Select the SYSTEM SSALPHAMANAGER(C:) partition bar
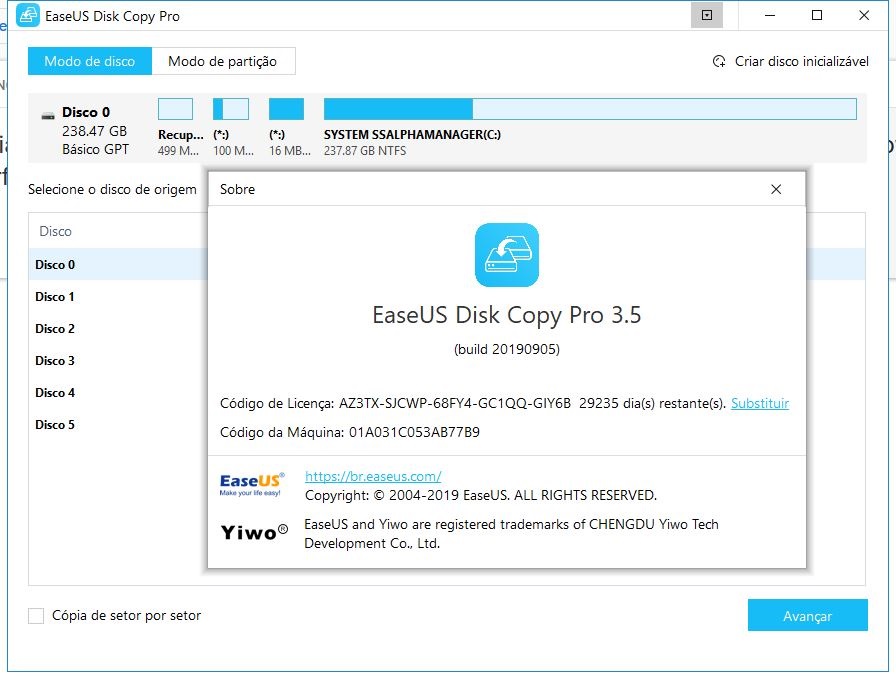This screenshot has height=679, width=896. [590, 109]
